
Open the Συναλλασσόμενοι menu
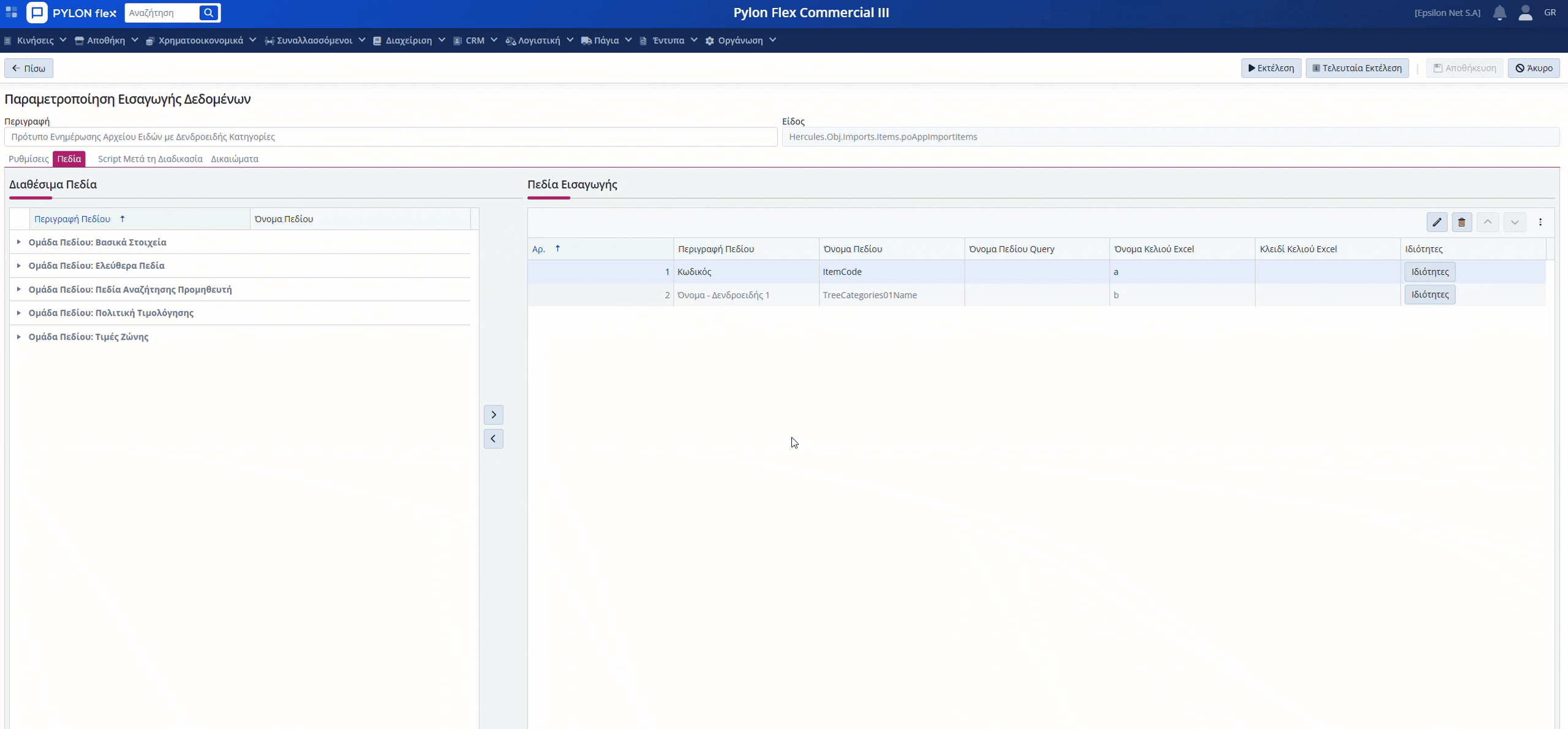[315, 40]
